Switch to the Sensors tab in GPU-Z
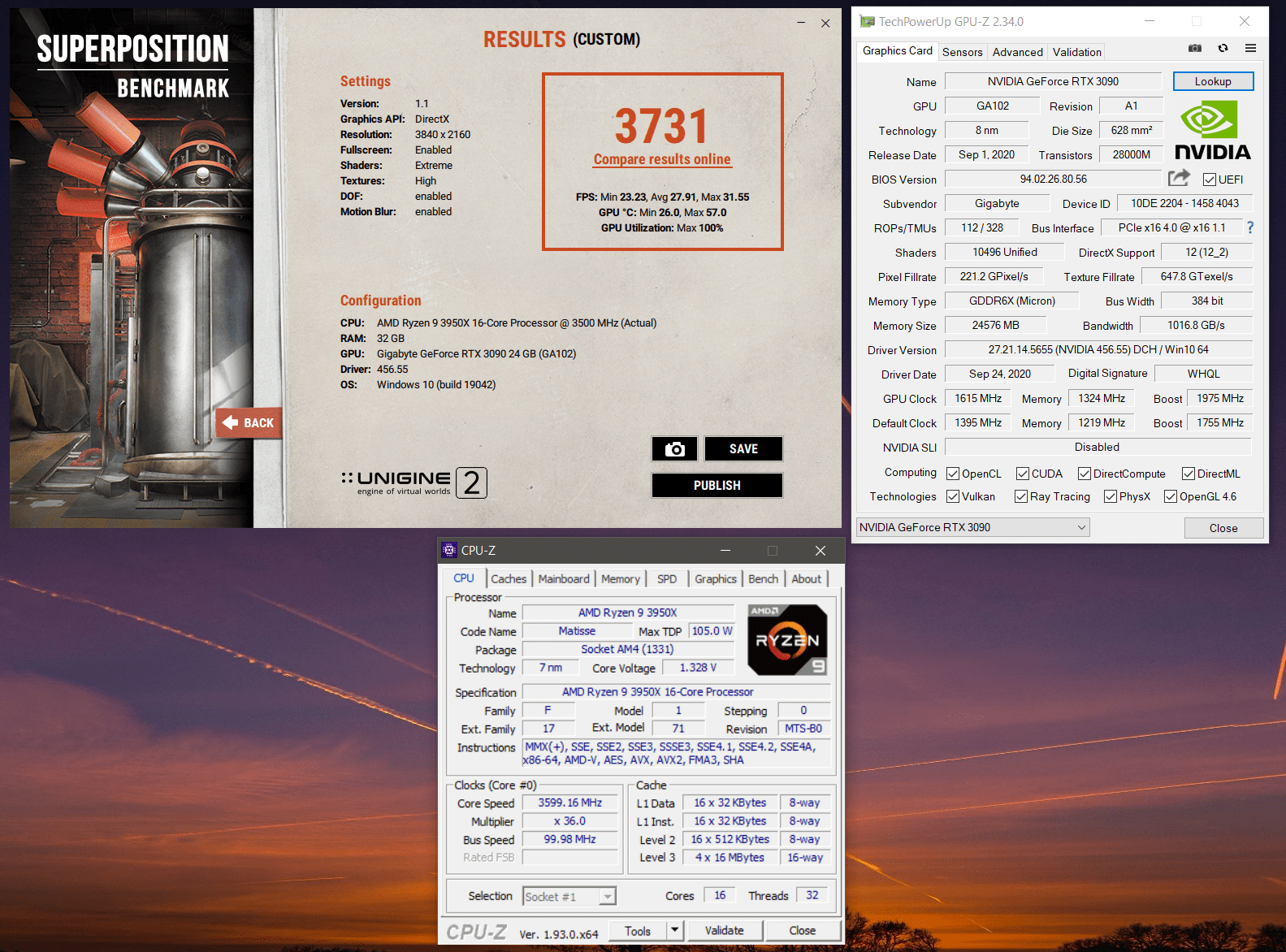The height and width of the screenshot is (952, 1286). [963, 52]
